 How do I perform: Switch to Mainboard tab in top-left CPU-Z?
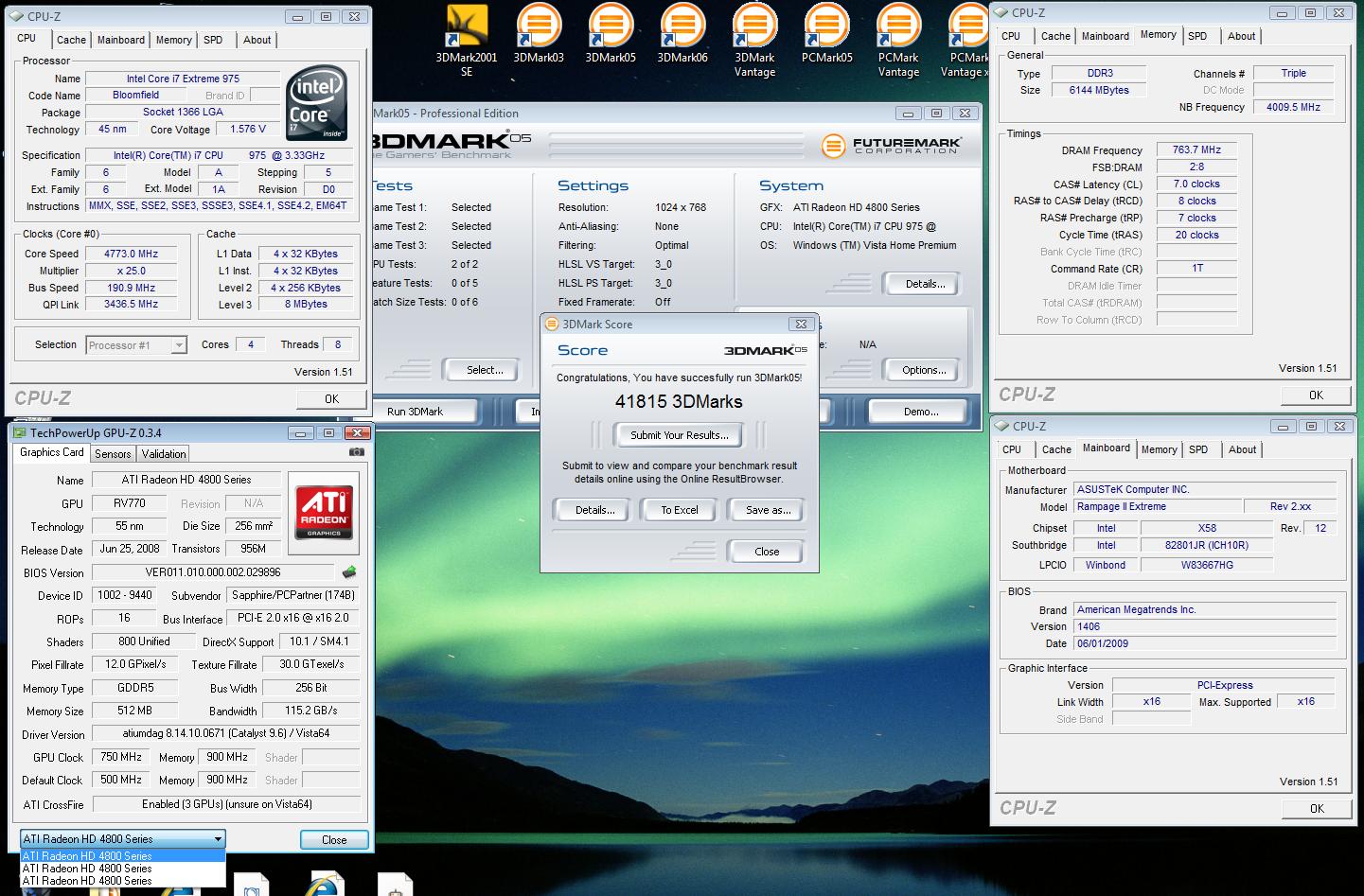[x=120, y=40]
